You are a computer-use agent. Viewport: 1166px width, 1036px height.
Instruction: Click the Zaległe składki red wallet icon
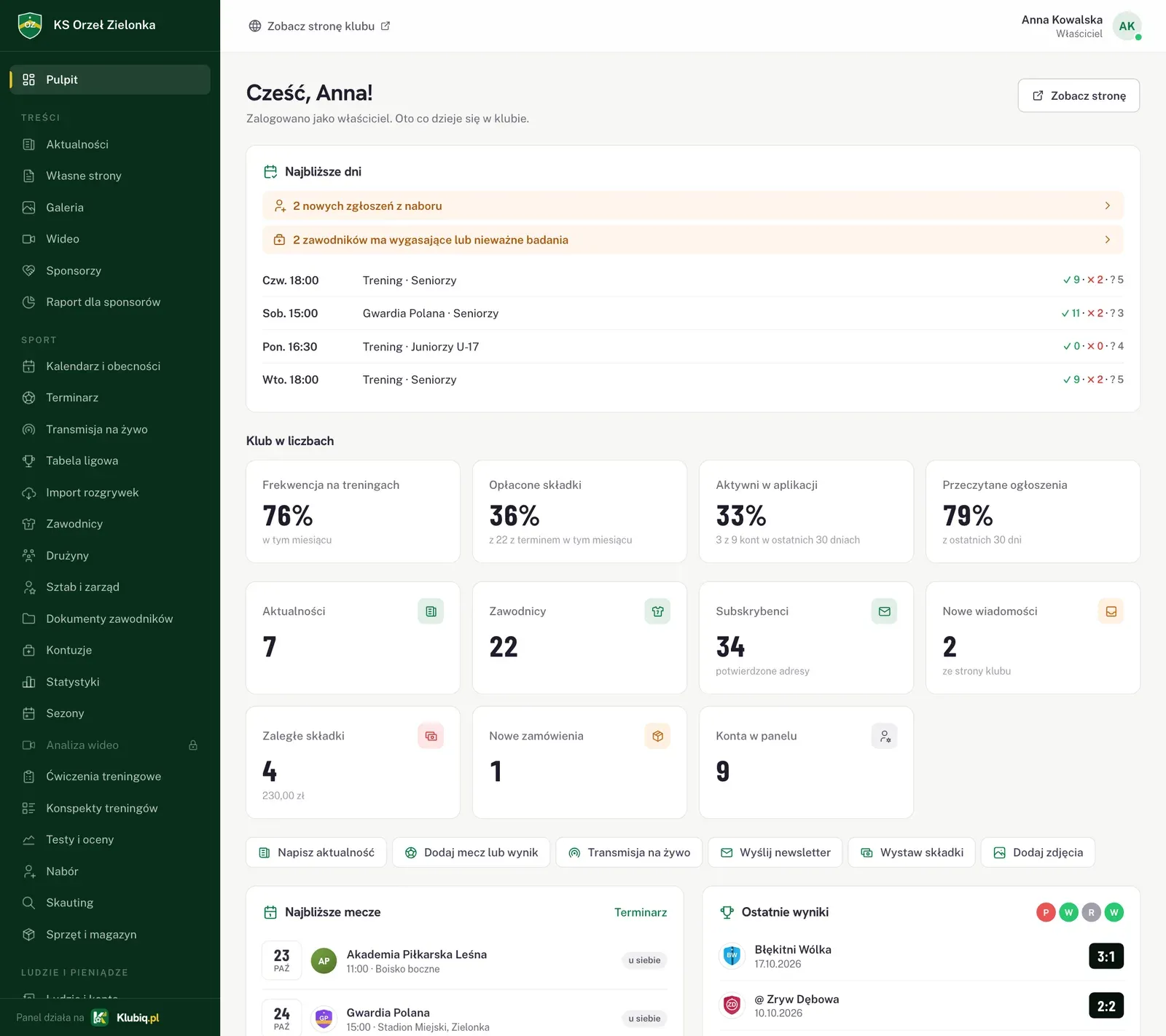pyautogui.click(x=431, y=736)
